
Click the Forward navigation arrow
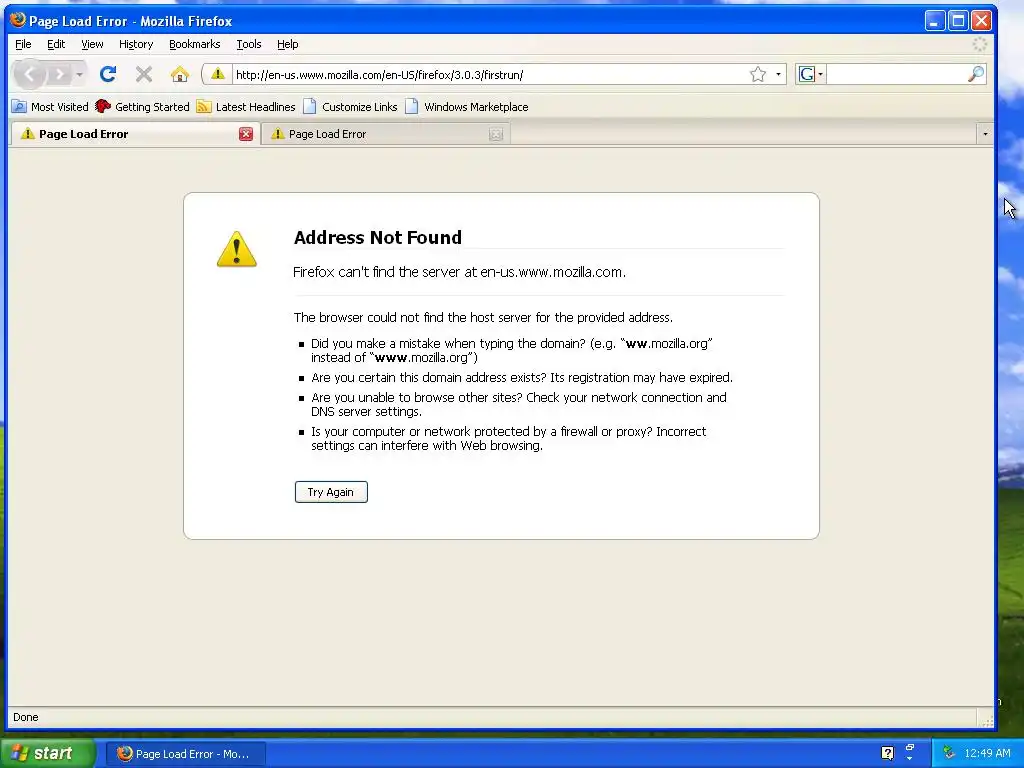[x=60, y=74]
